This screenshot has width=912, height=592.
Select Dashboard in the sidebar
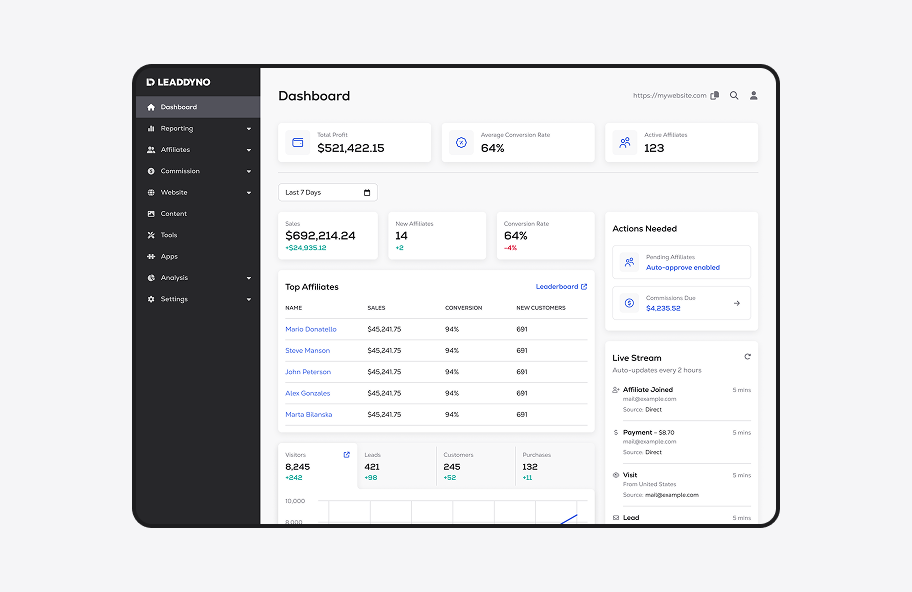click(178, 107)
